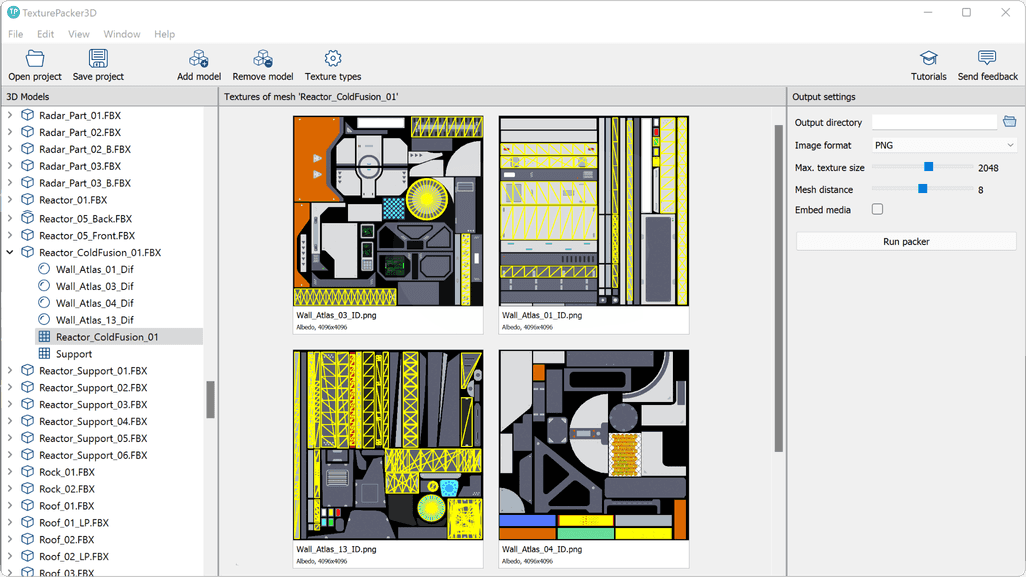The image size is (1026, 577).
Task: Open the Window menu
Action: pyautogui.click(x=121, y=33)
